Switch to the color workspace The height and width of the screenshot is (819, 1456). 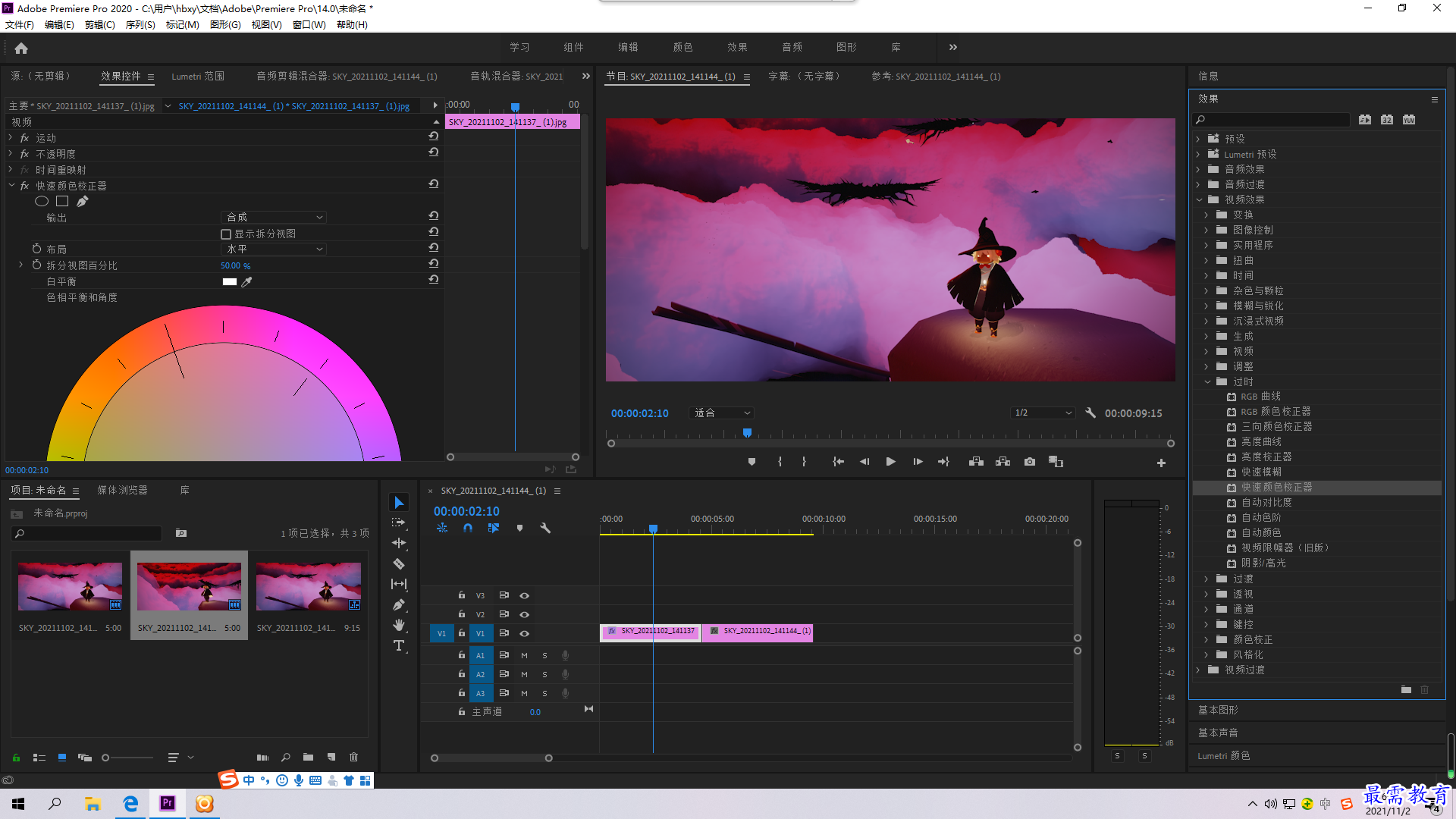pyautogui.click(x=682, y=47)
